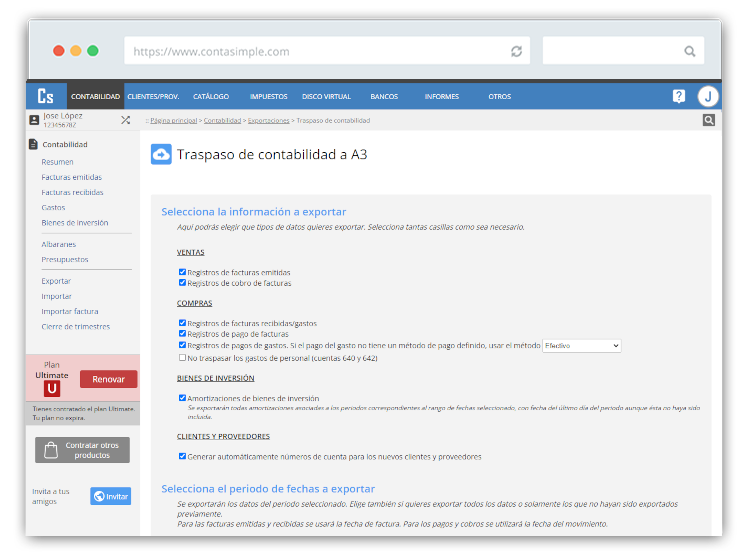Open Facturas recibidas in the sidebar
This screenshot has height=552, width=750.
click(72, 192)
